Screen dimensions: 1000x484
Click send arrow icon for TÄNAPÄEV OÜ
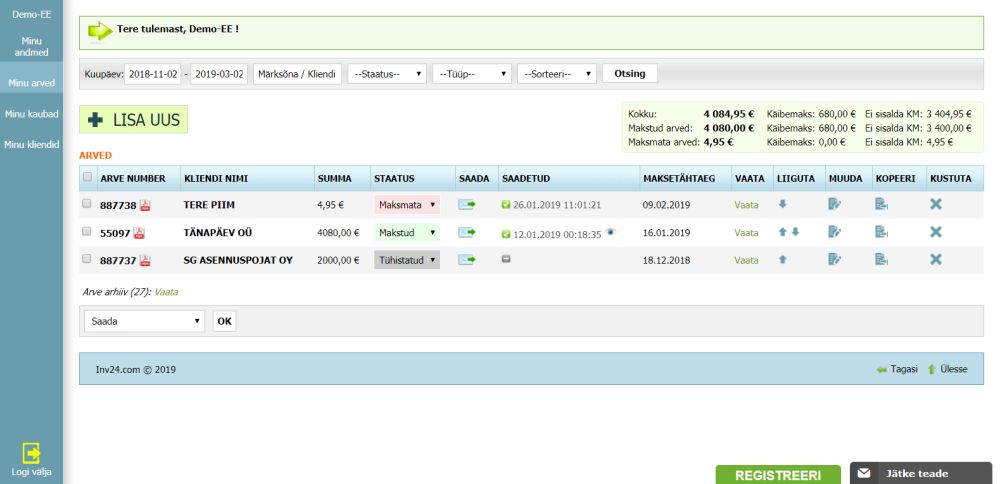click(x=467, y=232)
